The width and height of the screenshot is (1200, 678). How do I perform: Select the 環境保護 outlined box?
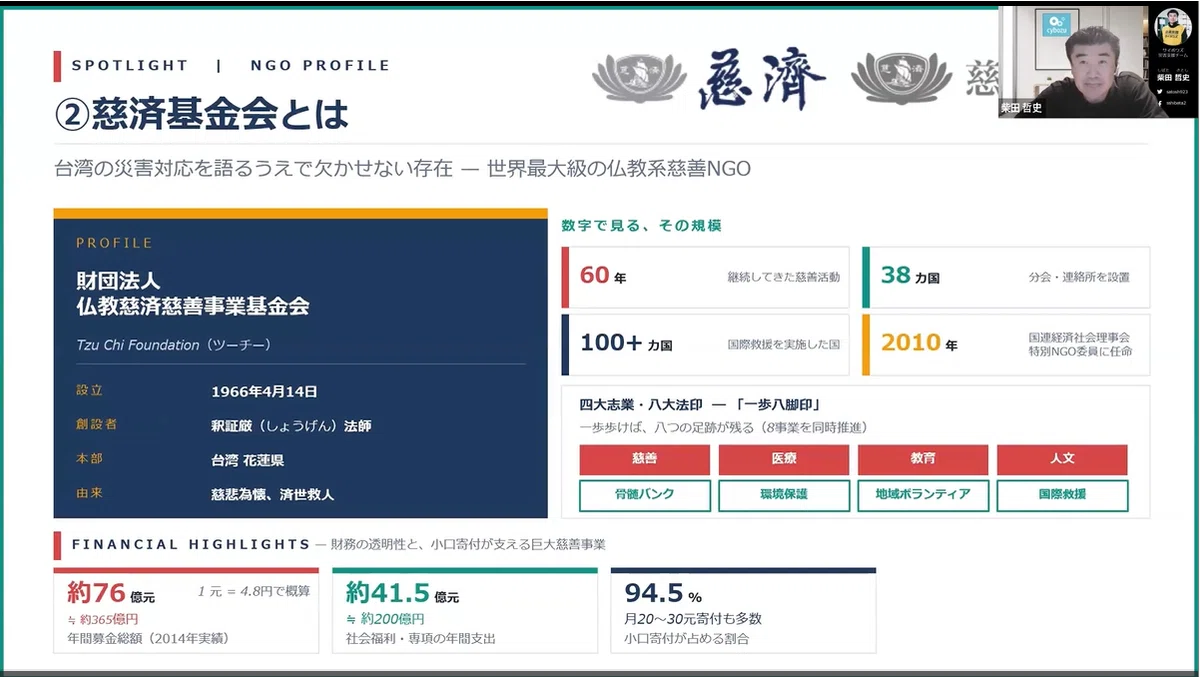tap(784, 495)
